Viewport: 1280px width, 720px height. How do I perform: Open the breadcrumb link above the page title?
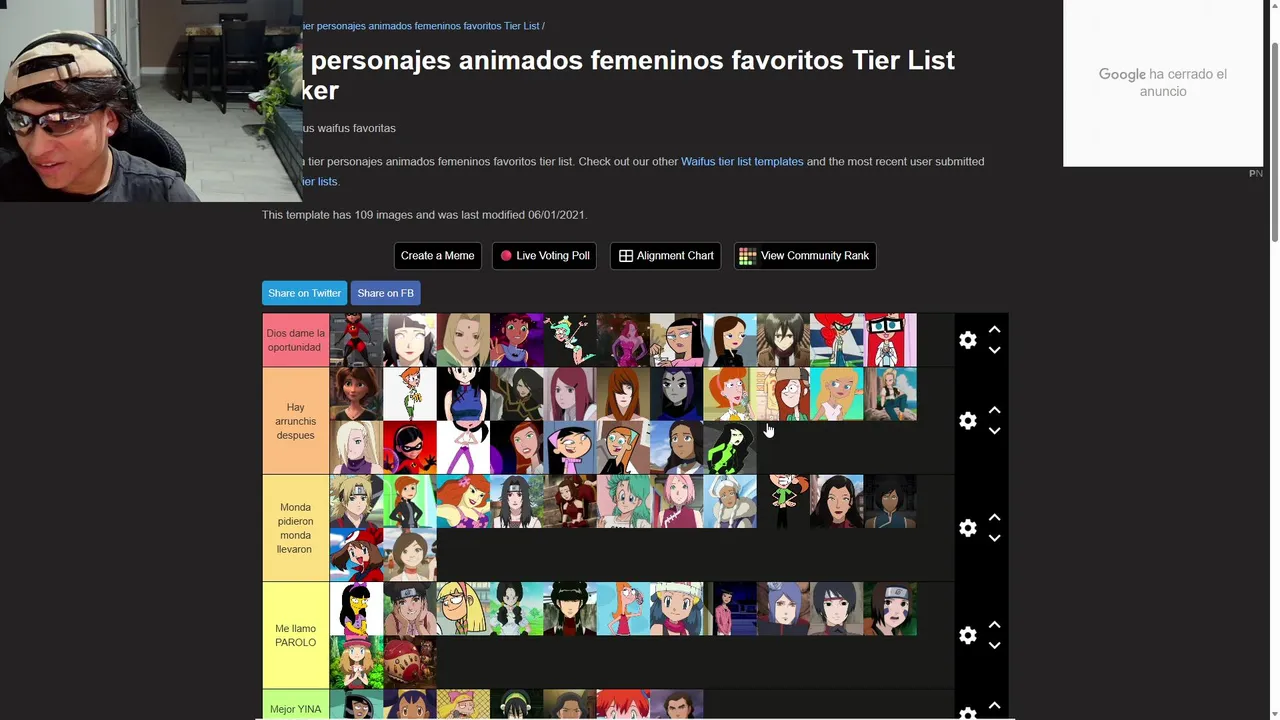pos(421,26)
